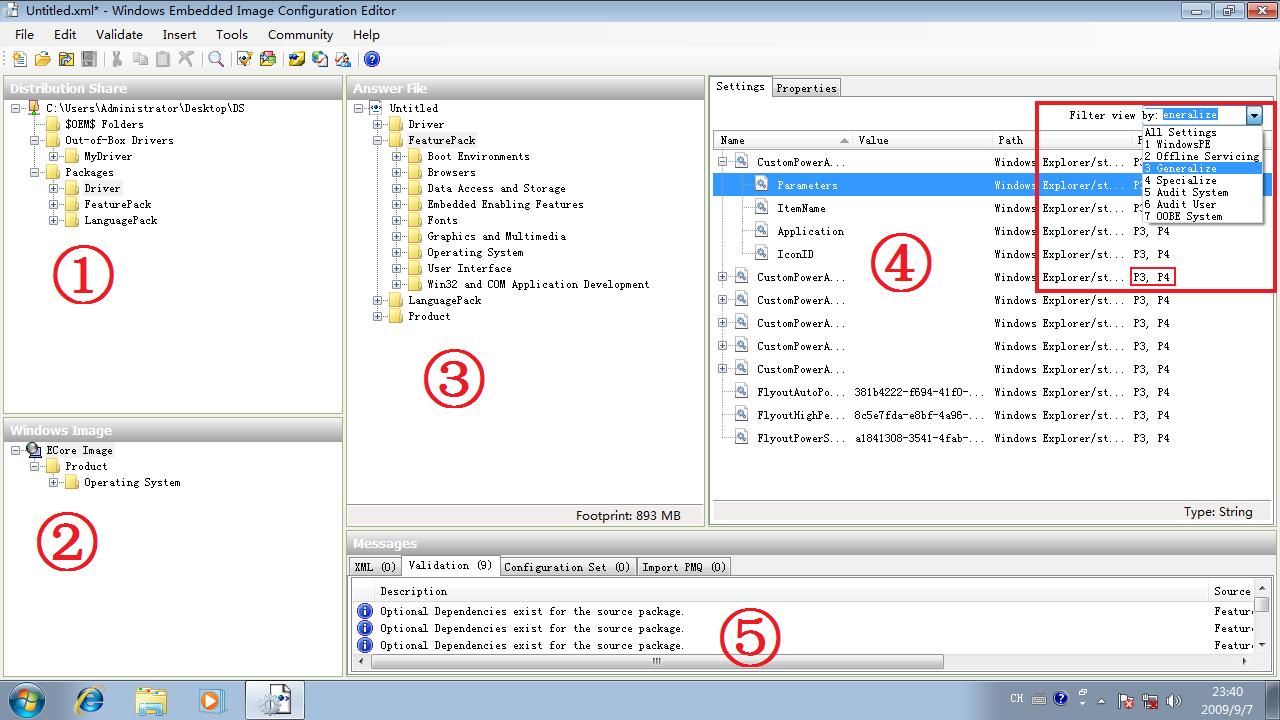Screen dimensions: 1280x720
Task: Click the Copy toolbar icon
Action: coord(140,59)
